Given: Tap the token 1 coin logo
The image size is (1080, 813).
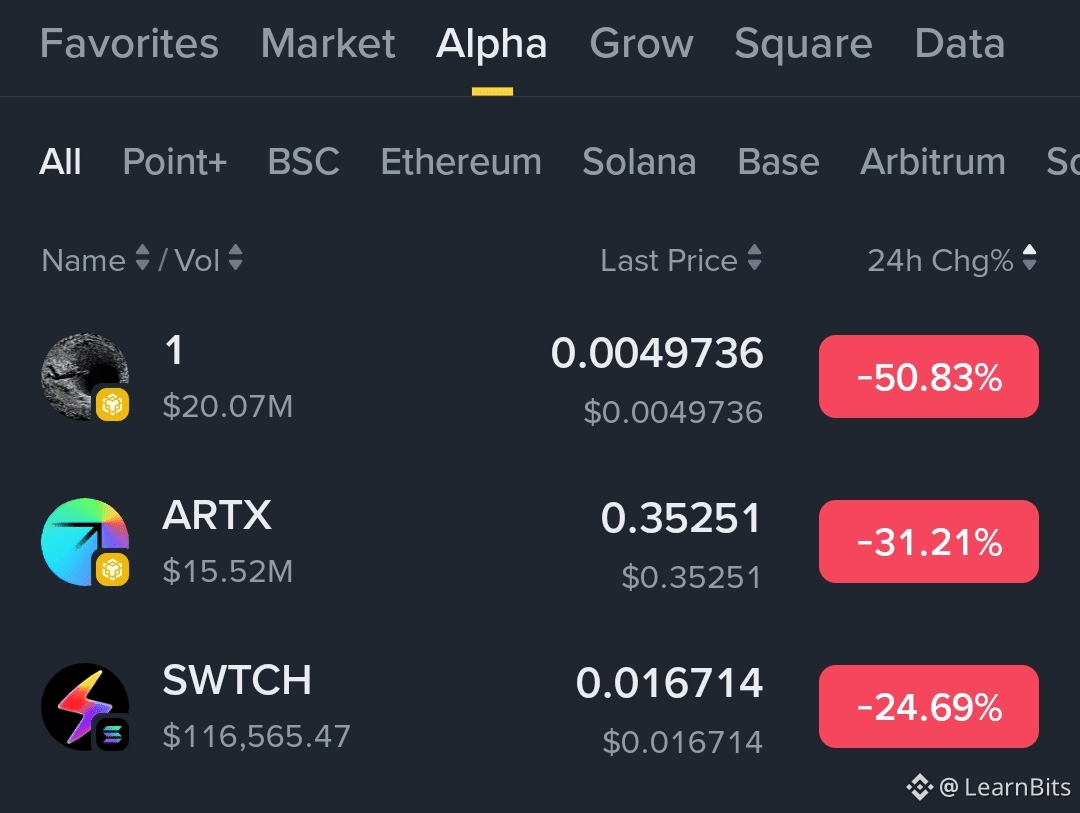Looking at the screenshot, I should click(x=84, y=377).
